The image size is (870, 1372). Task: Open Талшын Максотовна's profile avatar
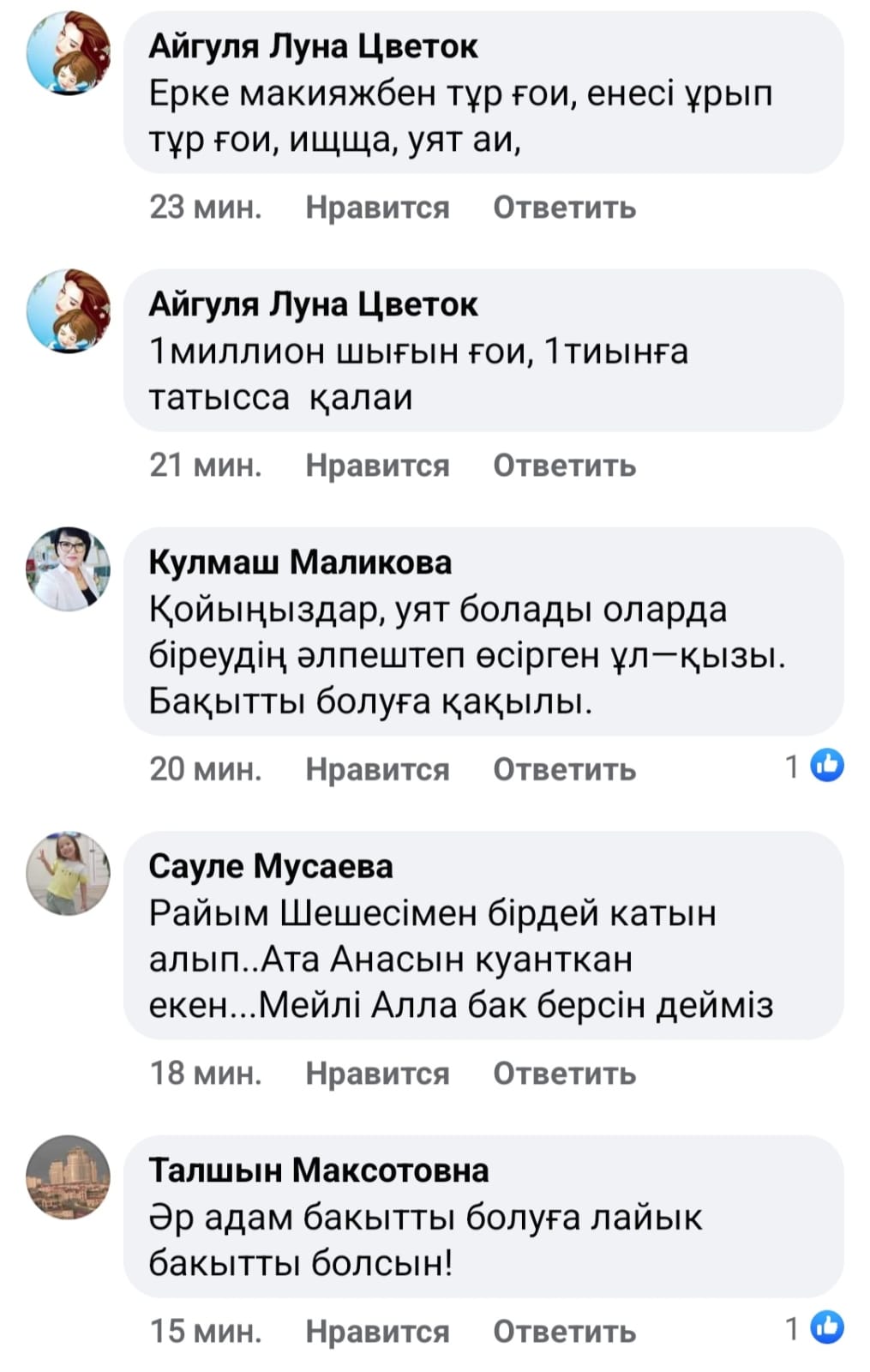coord(69,1177)
